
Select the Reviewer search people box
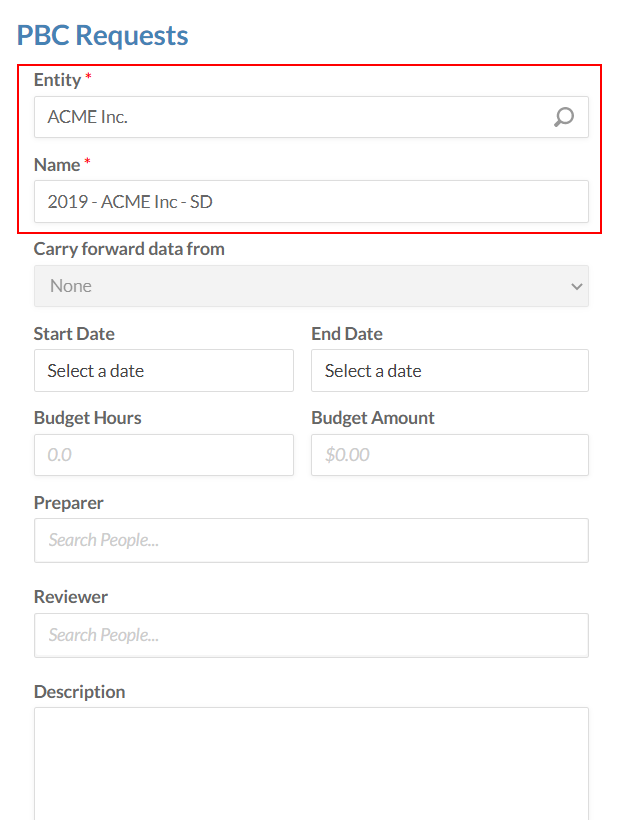coord(311,635)
